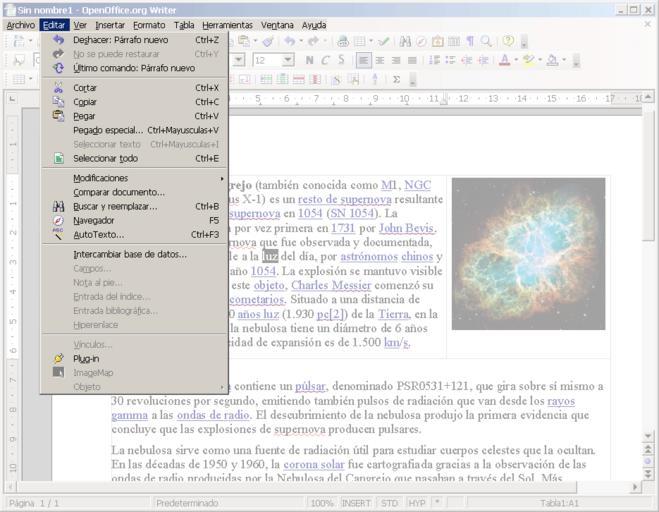Open the font size dropdown showing 12
The image size is (659, 512).
pos(288,60)
